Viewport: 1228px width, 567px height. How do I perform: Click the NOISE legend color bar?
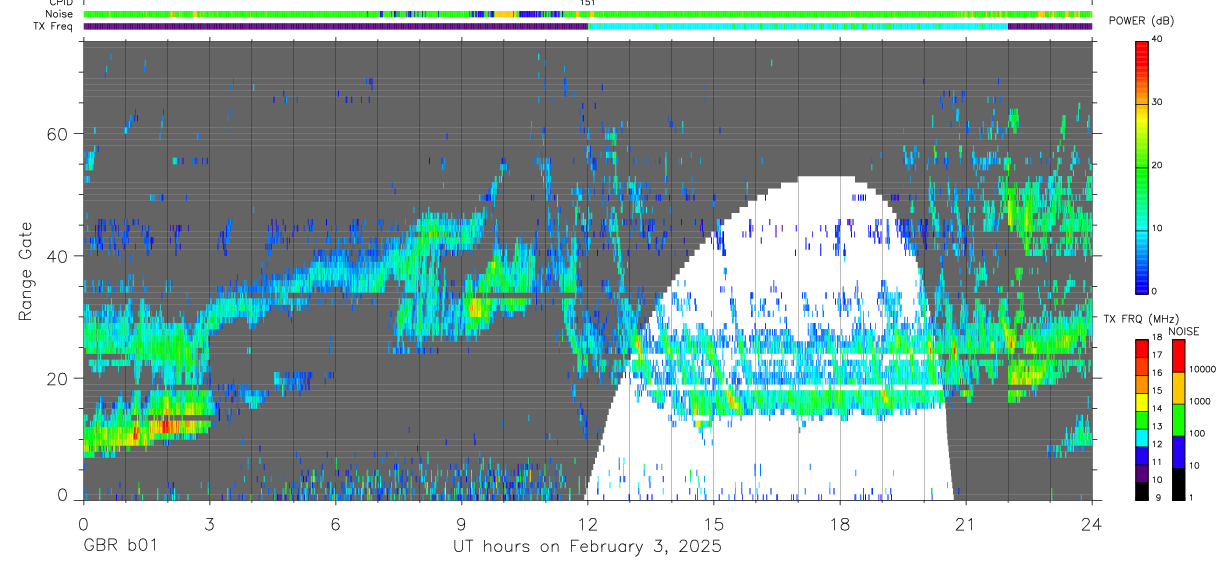1178,419
